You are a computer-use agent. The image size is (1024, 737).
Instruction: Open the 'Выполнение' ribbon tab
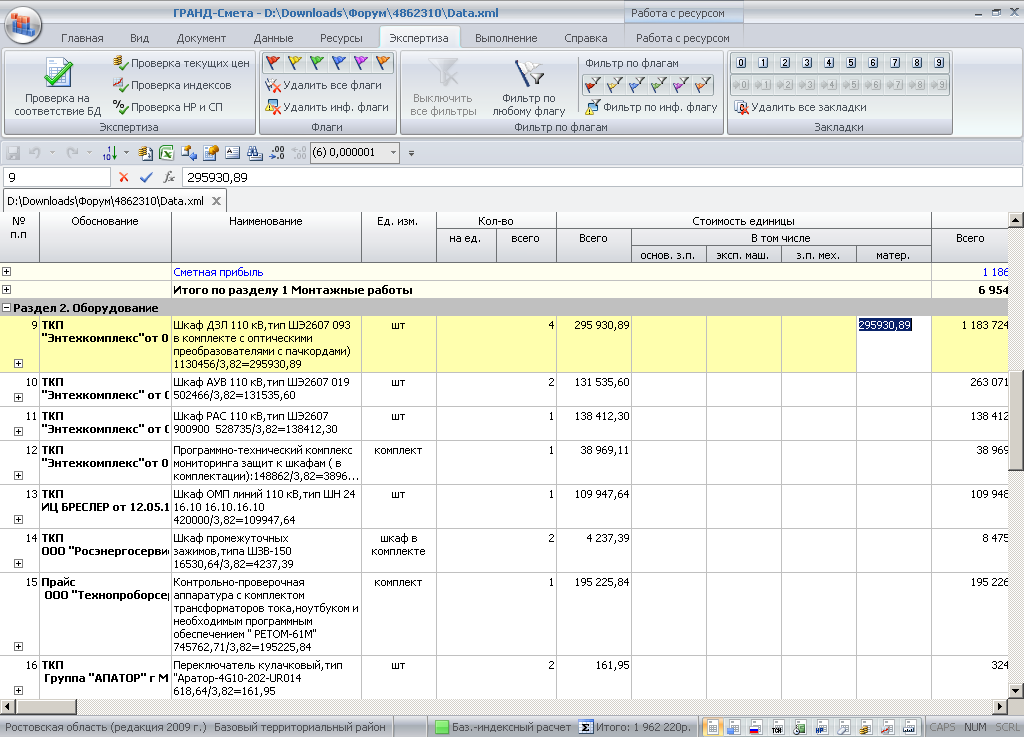click(505, 38)
